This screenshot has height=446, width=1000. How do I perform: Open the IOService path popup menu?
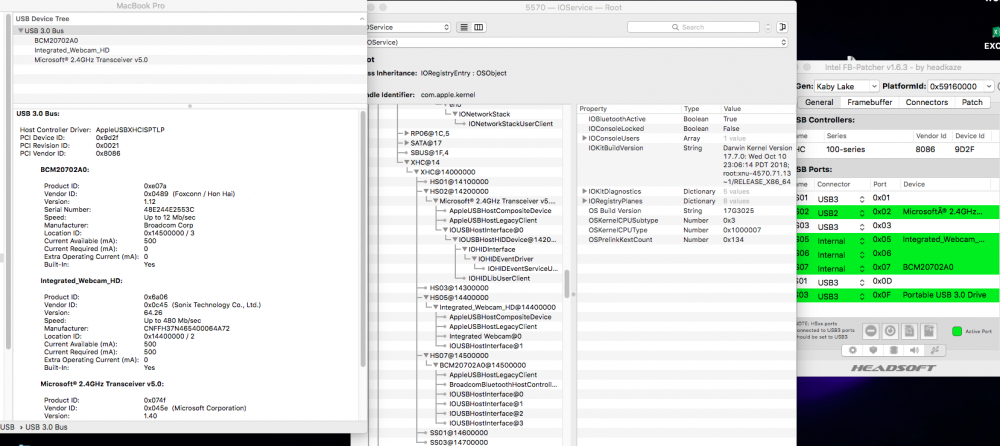[x=577, y=42]
